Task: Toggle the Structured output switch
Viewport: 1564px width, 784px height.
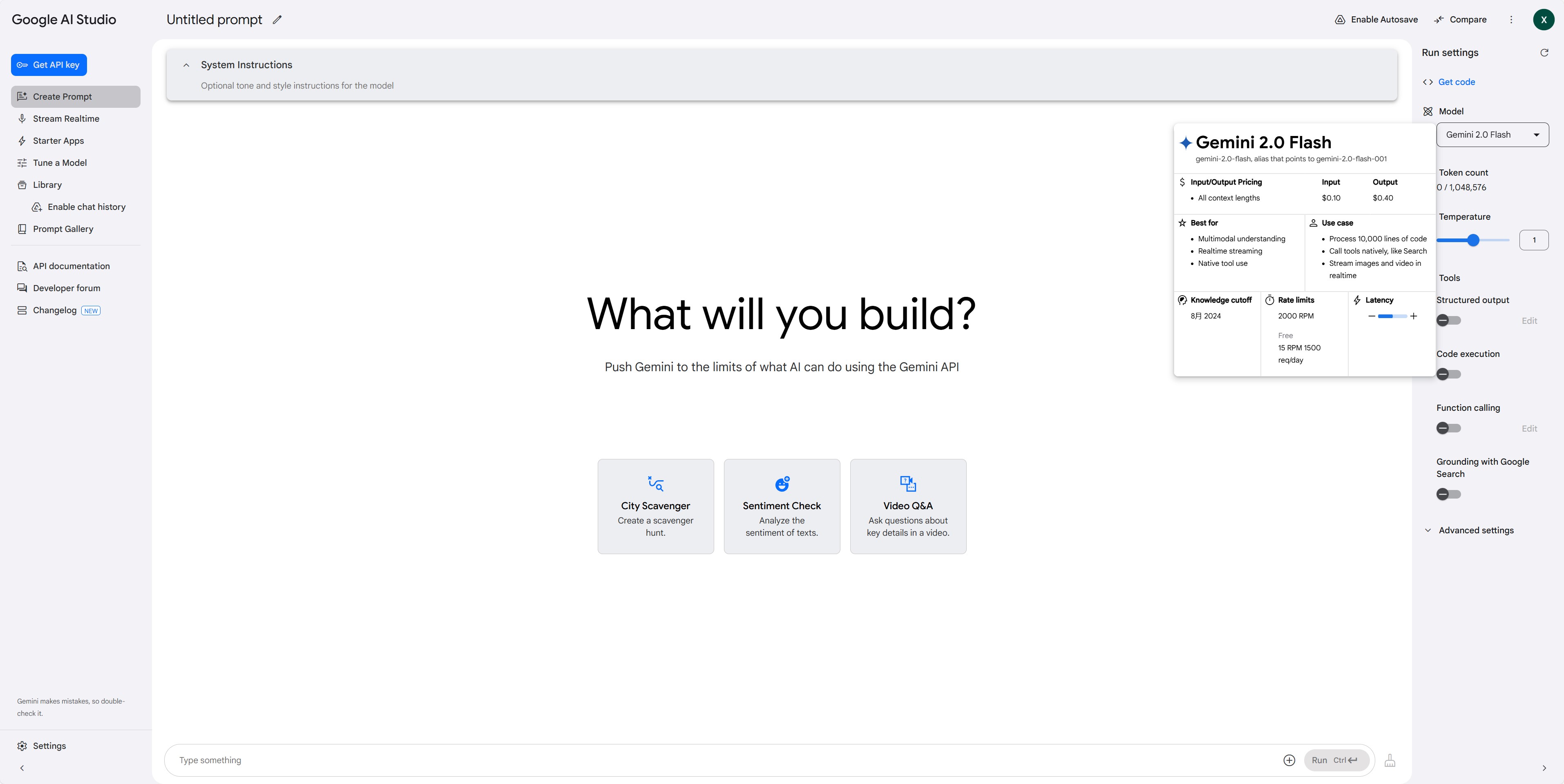Action: coord(1449,321)
